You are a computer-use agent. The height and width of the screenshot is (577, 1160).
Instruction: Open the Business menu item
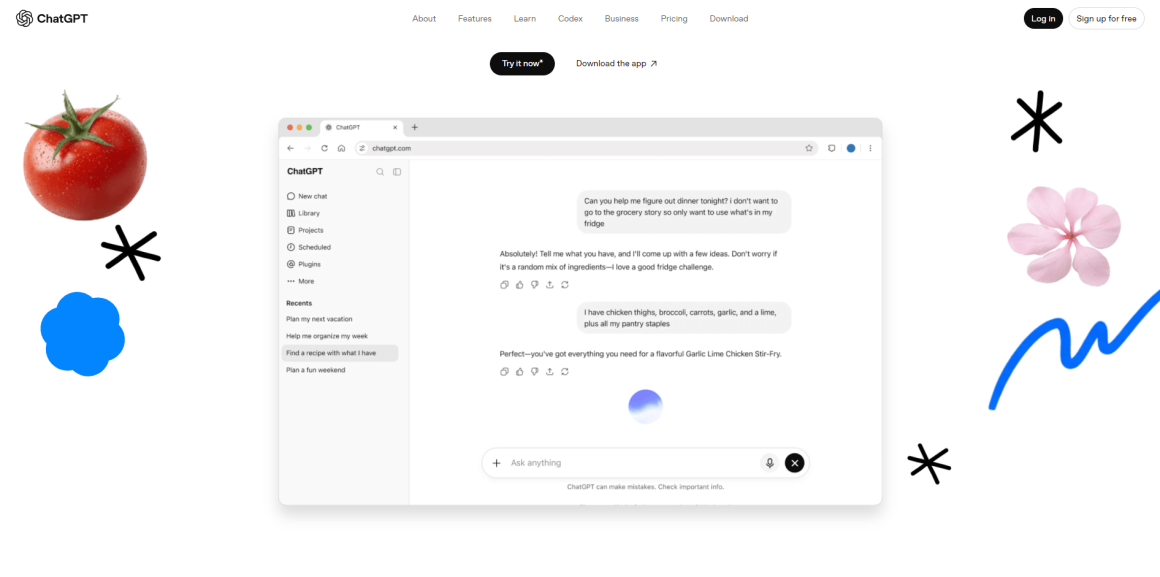point(621,18)
